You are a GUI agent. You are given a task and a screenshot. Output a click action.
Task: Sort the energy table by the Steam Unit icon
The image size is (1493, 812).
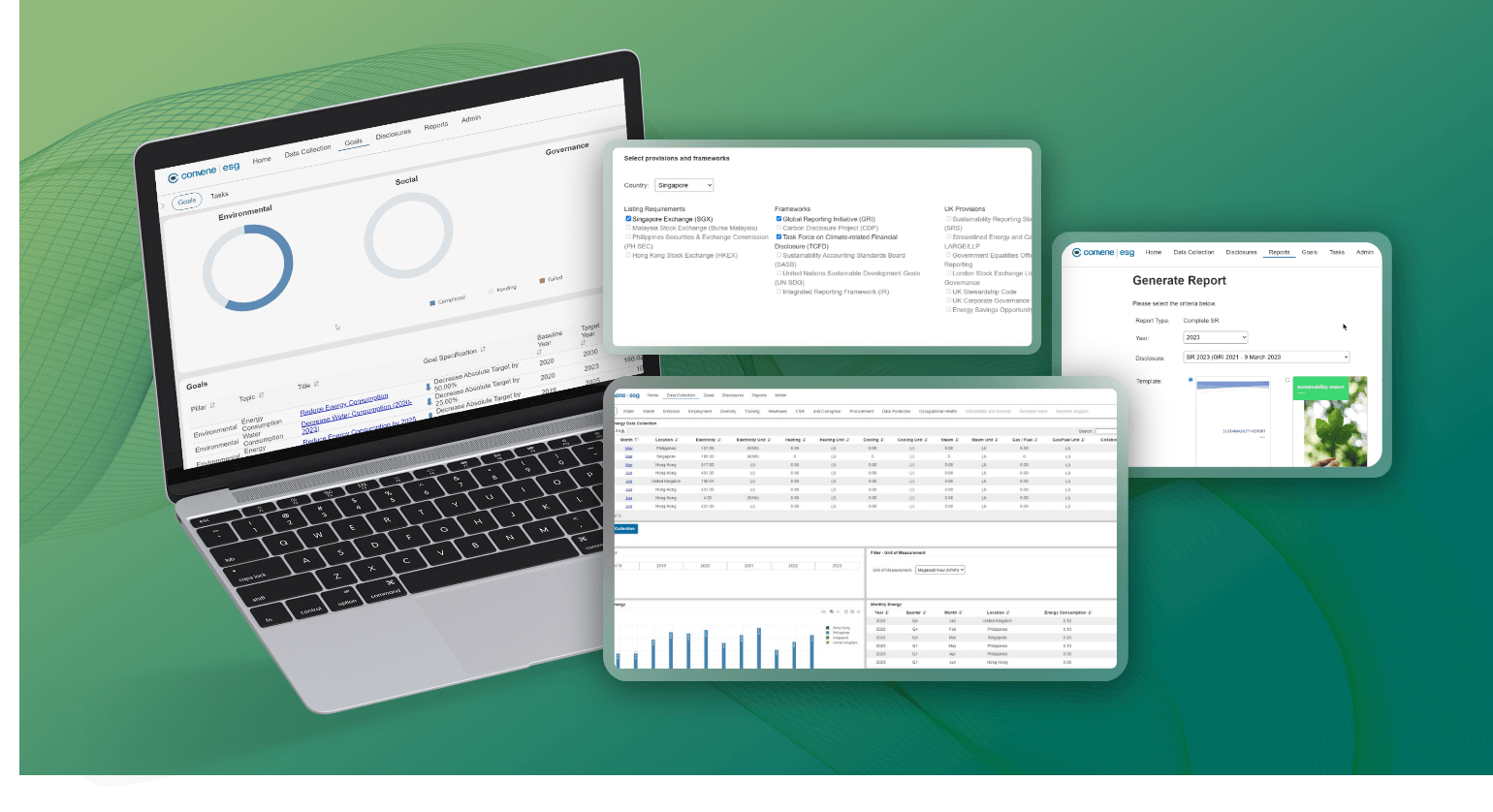click(997, 440)
